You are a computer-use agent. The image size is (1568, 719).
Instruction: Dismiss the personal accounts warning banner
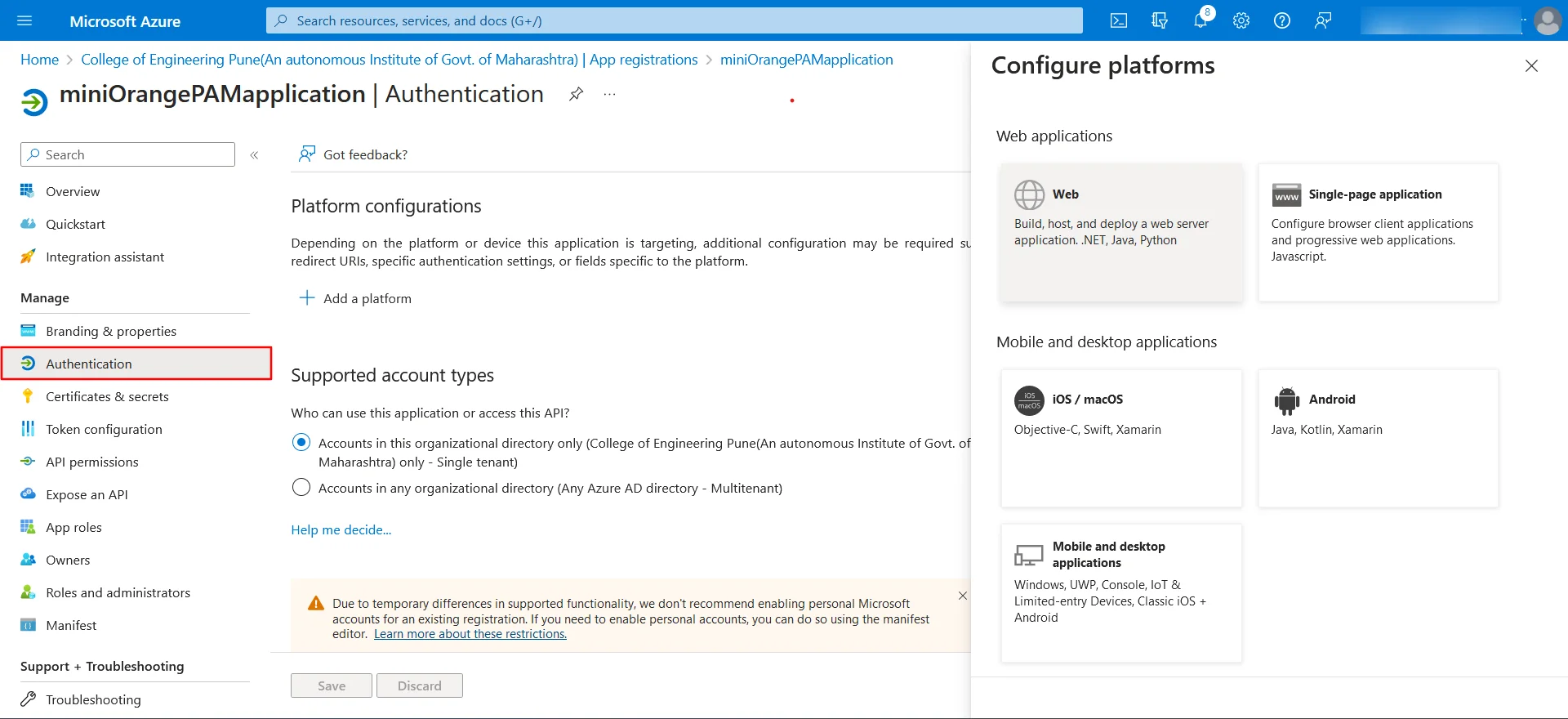pyautogui.click(x=963, y=596)
